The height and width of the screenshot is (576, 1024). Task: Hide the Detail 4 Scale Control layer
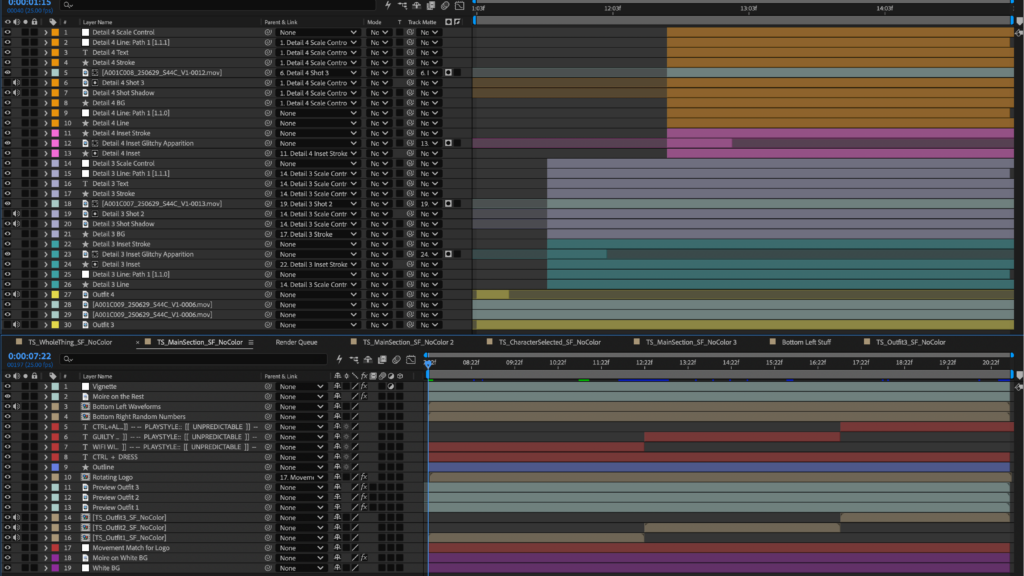(x=7, y=32)
